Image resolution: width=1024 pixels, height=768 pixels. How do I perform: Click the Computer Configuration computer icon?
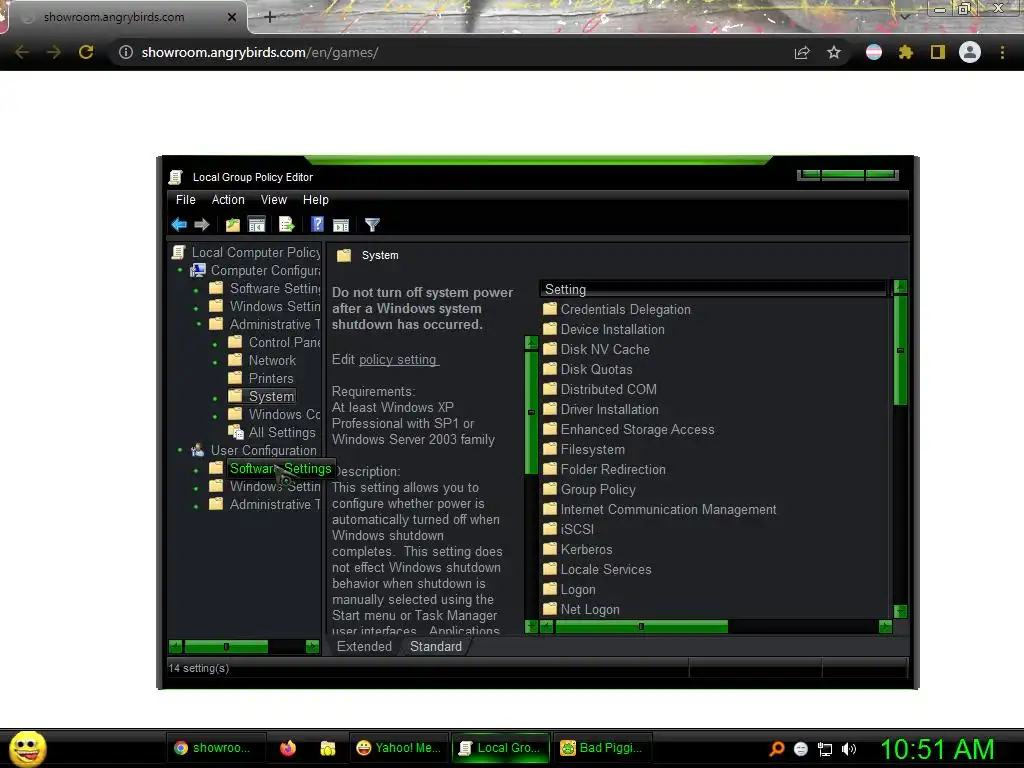point(198,270)
